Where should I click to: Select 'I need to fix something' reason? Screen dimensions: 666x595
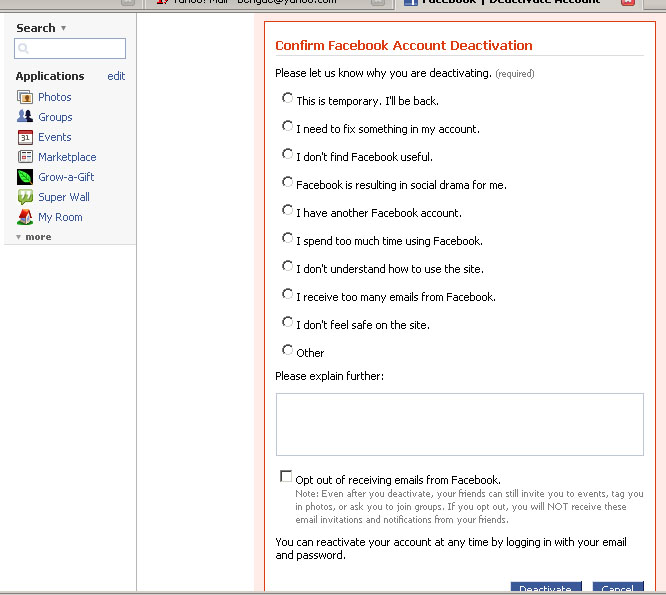[288, 126]
